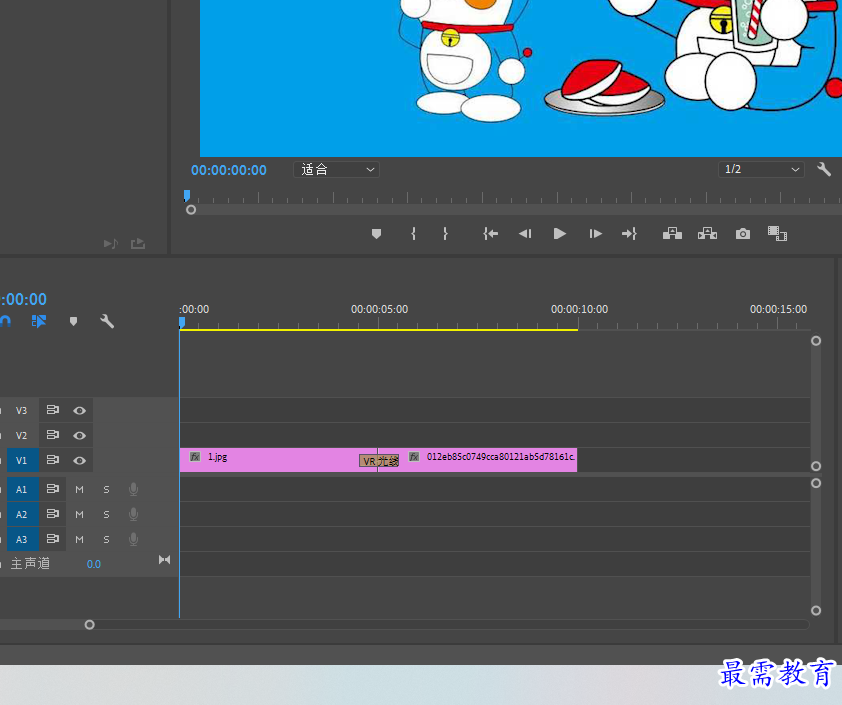Toggle snap in timeline
This screenshot has width=842, height=705.
[5, 321]
